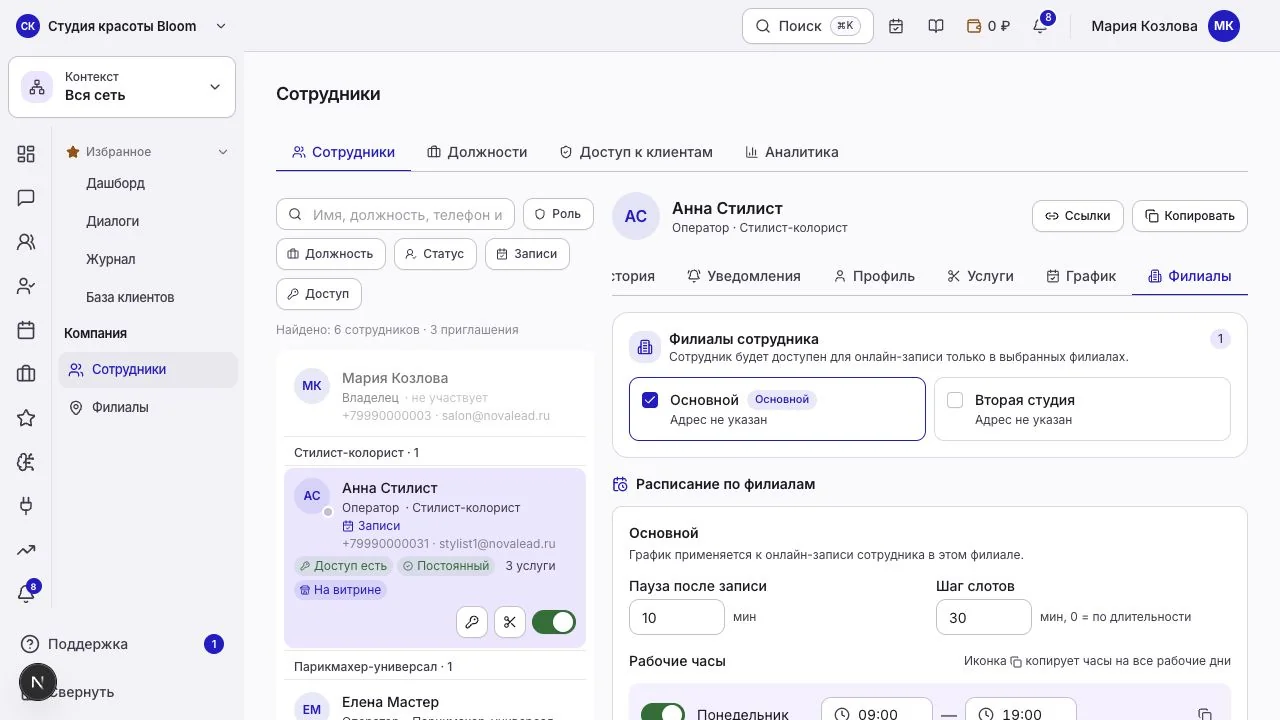The image size is (1280, 720).
Task: Go to Диалоги in sidebar
Action: coord(112,221)
